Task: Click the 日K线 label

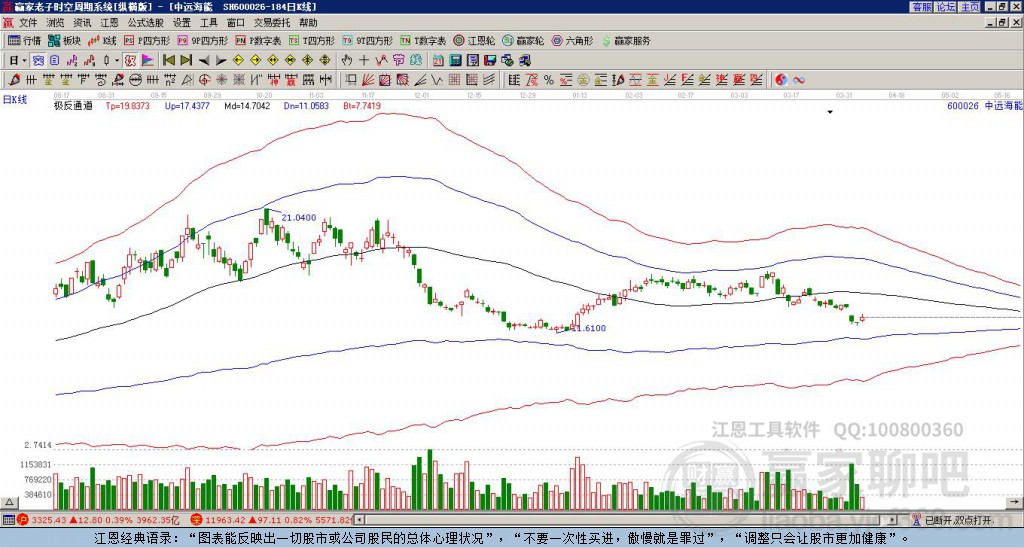Action: (15, 99)
